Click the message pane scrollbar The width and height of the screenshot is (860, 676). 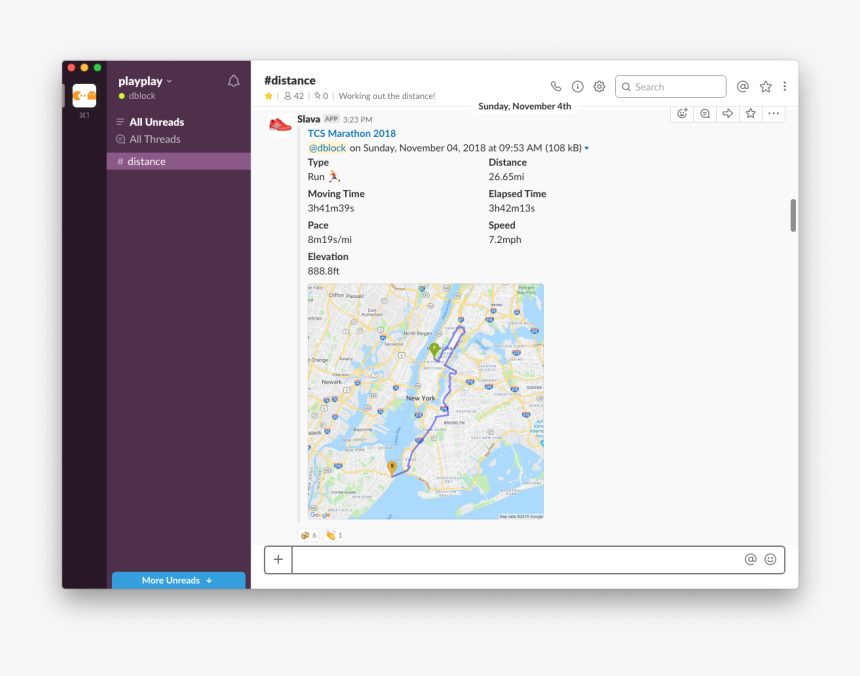(x=793, y=215)
